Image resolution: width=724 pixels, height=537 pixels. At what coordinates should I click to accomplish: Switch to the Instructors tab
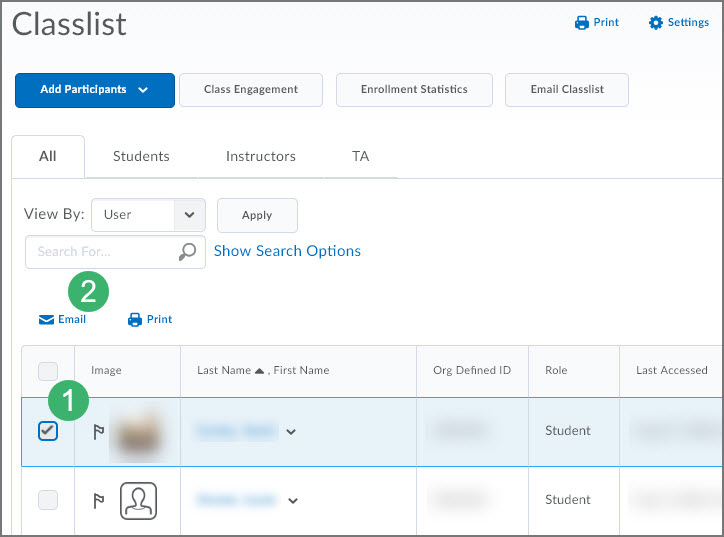click(x=261, y=157)
